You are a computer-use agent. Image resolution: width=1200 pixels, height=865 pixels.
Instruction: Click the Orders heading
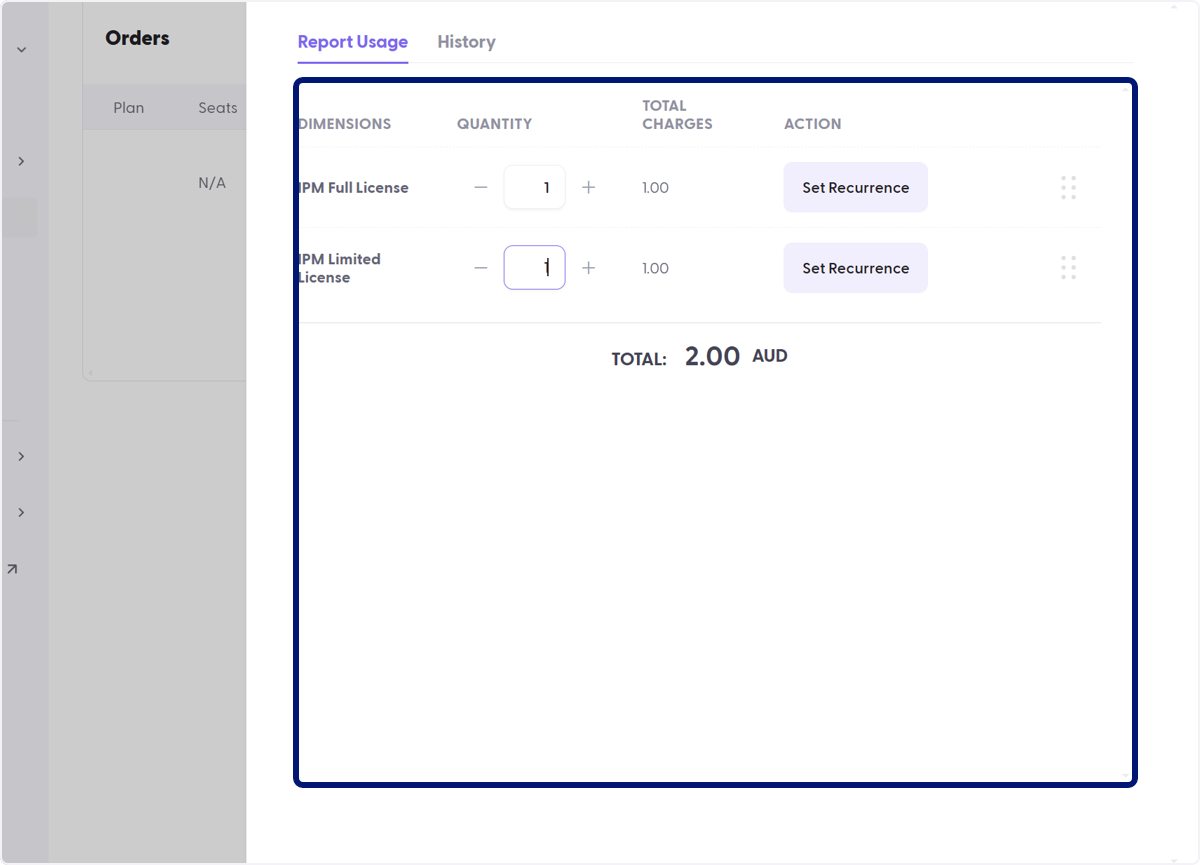click(x=137, y=38)
